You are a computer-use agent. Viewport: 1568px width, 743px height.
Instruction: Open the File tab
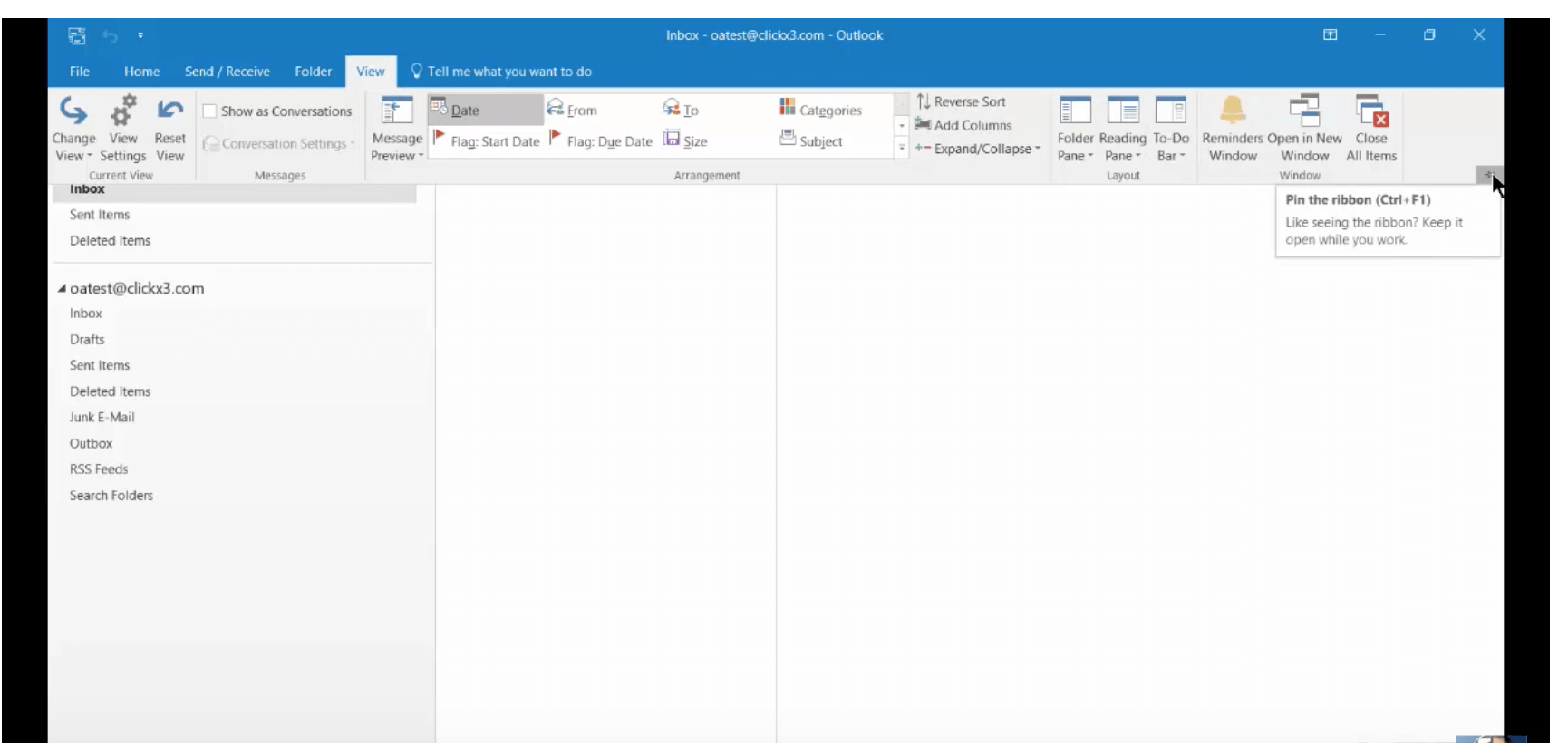pos(80,72)
